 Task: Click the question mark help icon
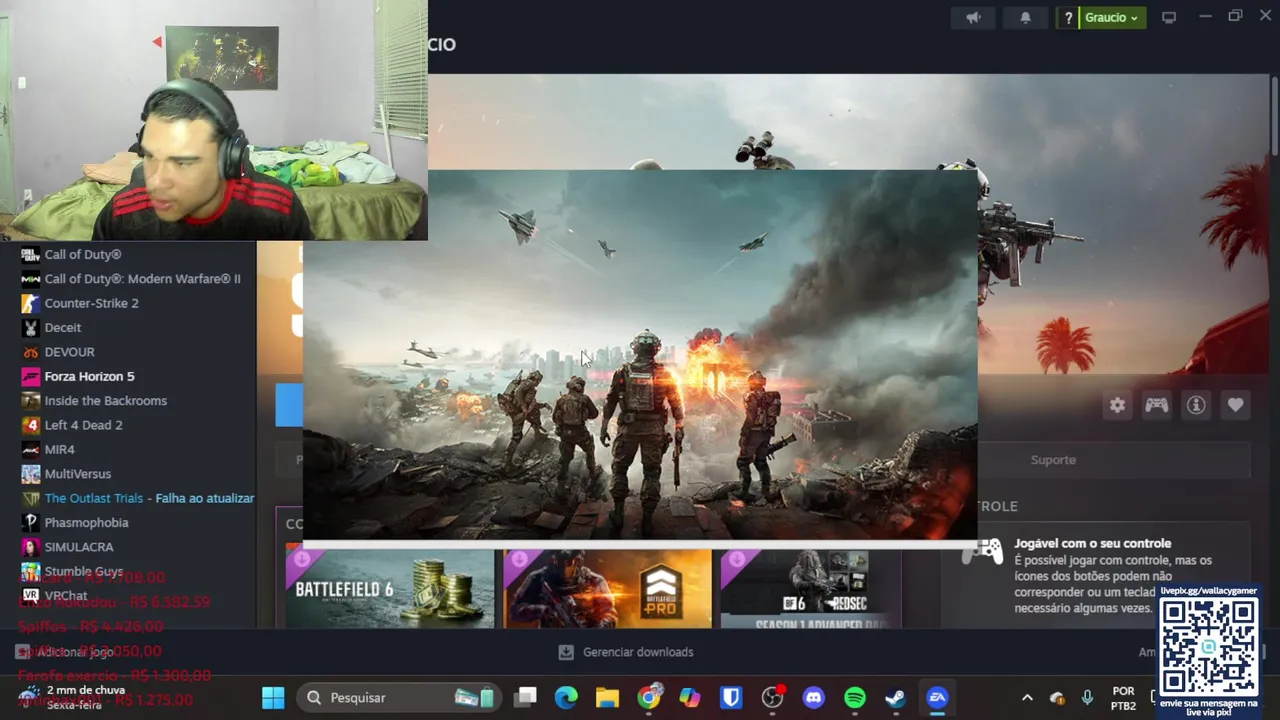pyautogui.click(x=1068, y=17)
